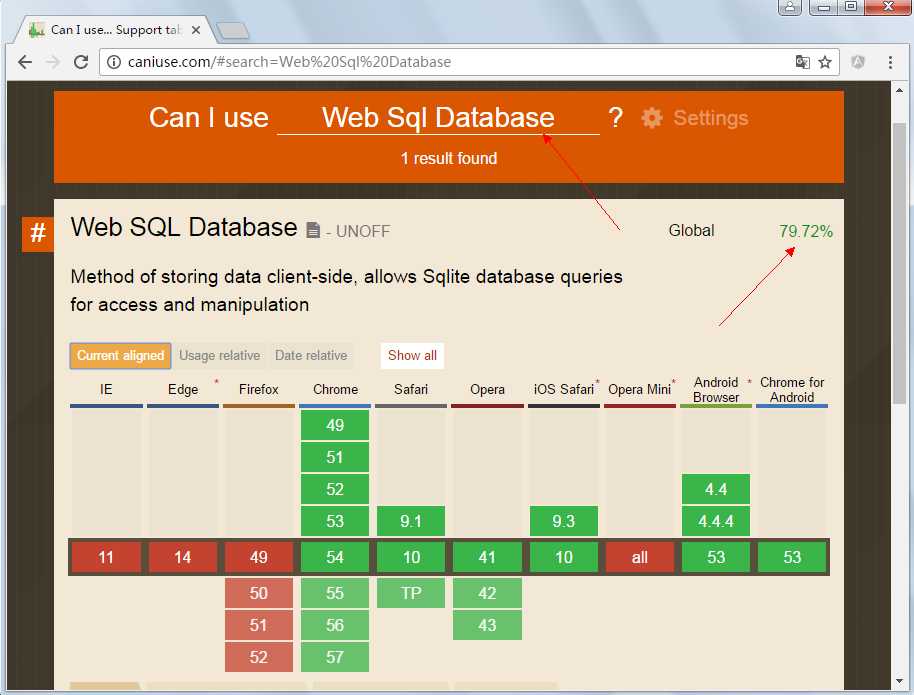Click the IE 11 unsupported cell

point(106,557)
